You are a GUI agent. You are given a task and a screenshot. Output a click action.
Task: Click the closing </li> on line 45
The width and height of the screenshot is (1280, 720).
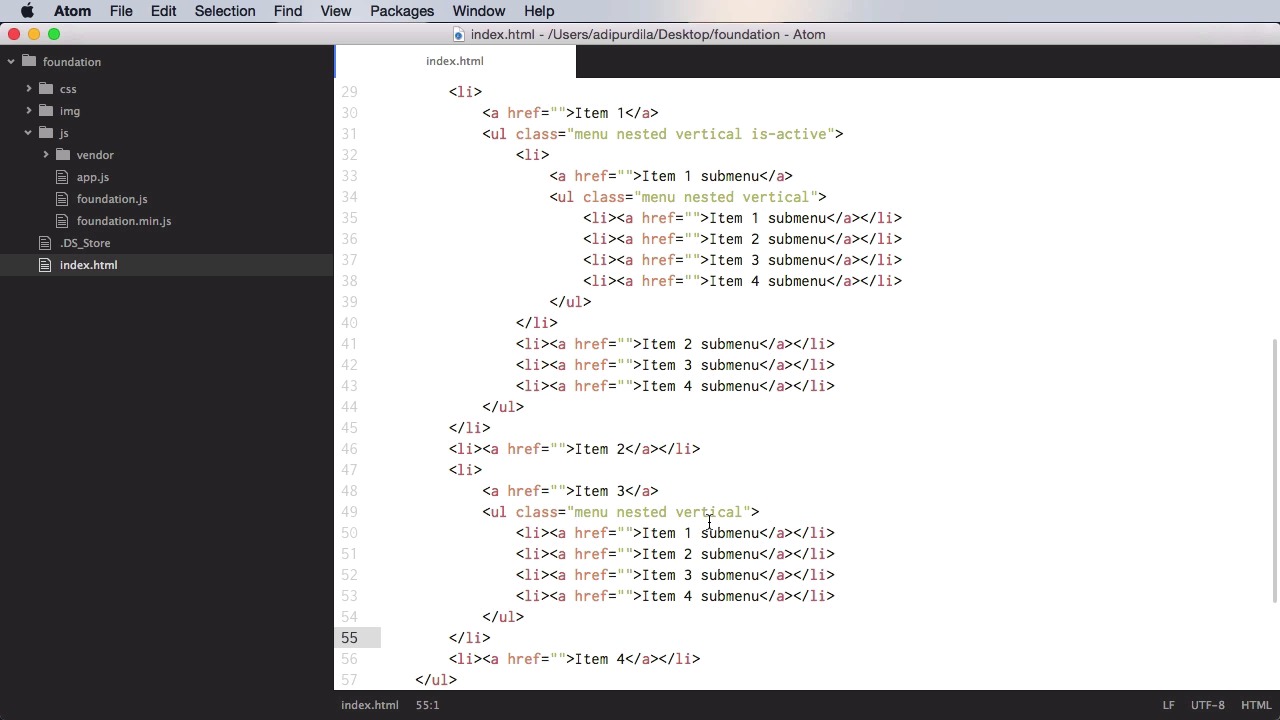[x=470, y=428]
